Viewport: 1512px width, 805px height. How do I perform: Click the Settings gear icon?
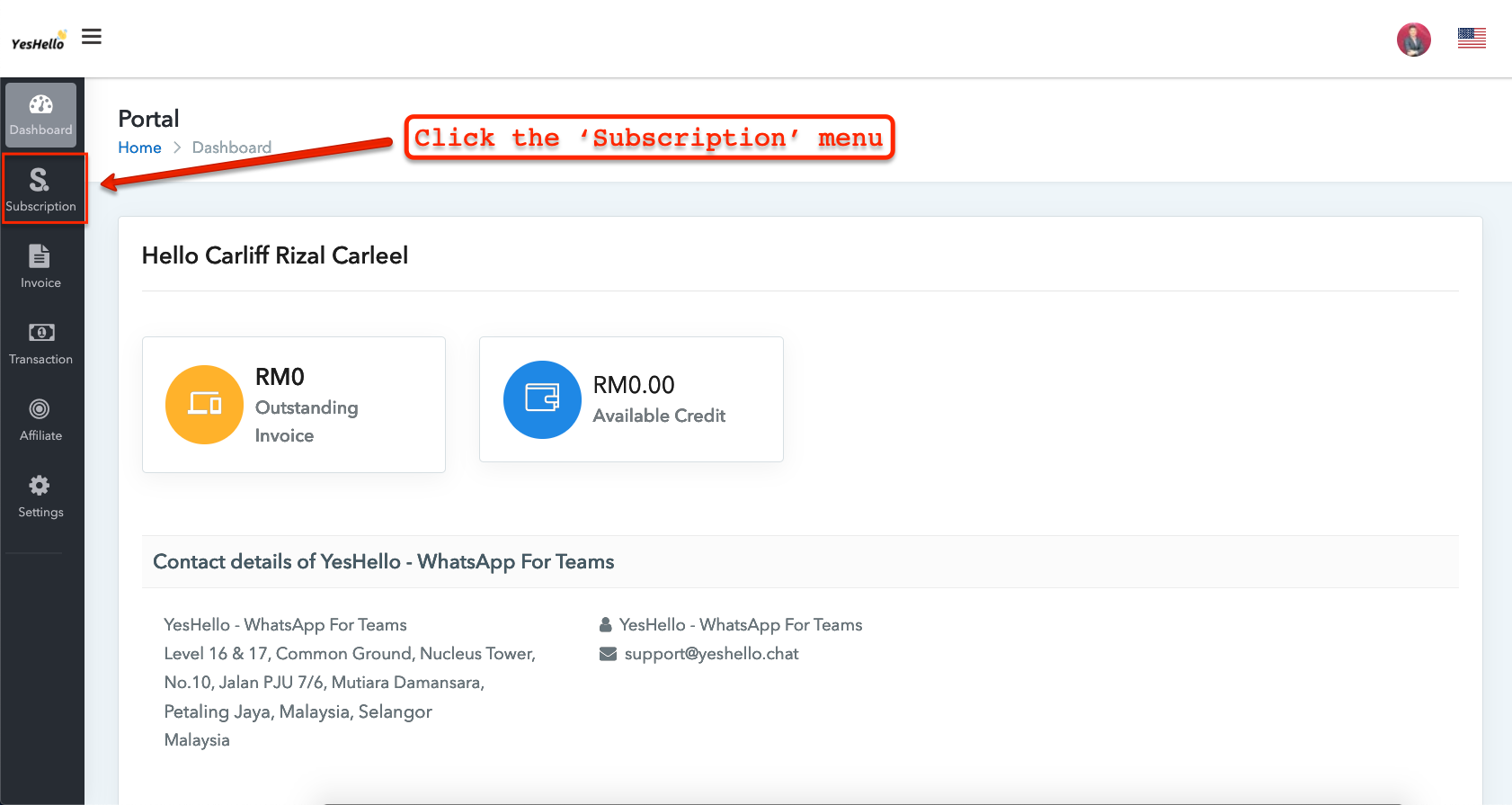click(x=40, y=486)
